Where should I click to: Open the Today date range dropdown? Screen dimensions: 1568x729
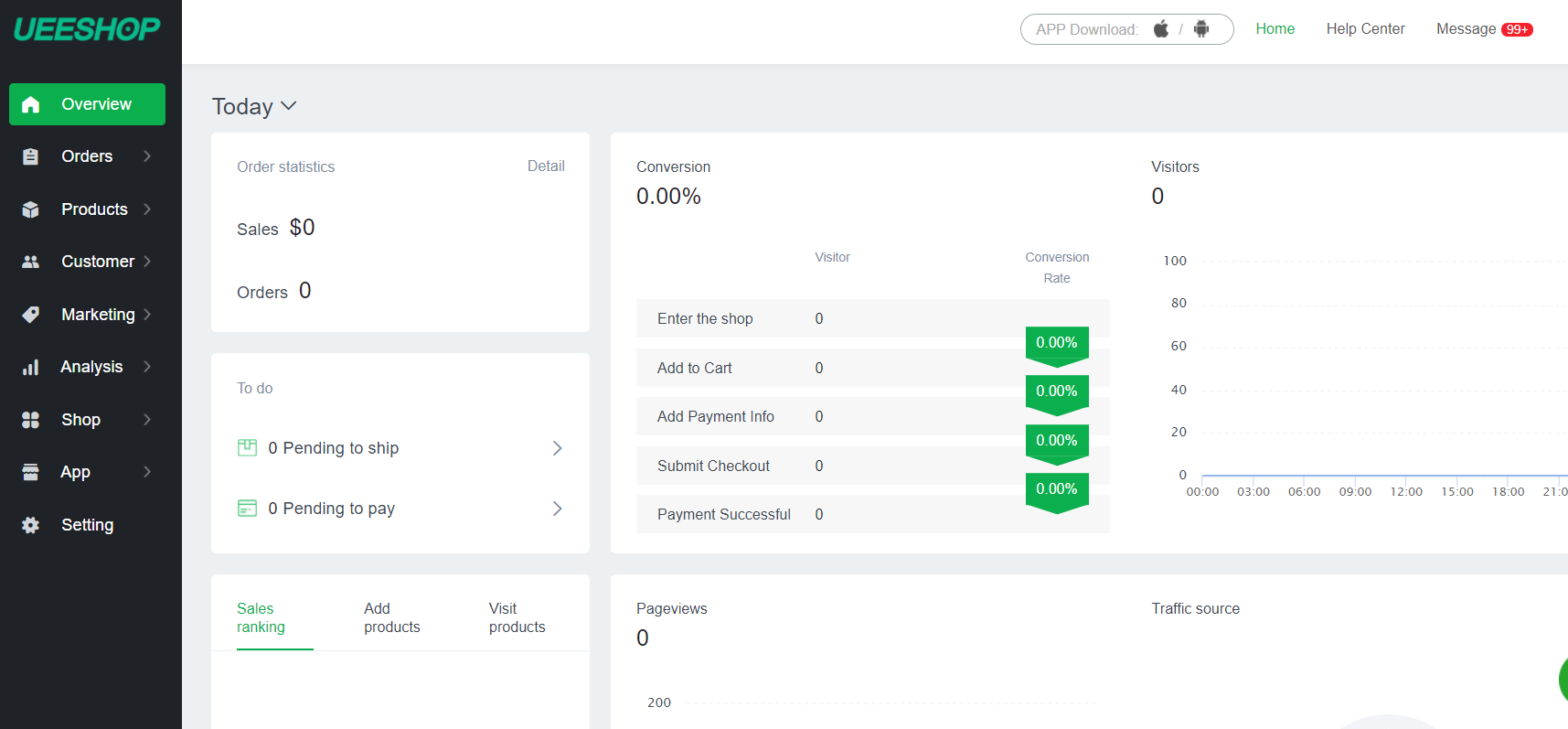254,106
